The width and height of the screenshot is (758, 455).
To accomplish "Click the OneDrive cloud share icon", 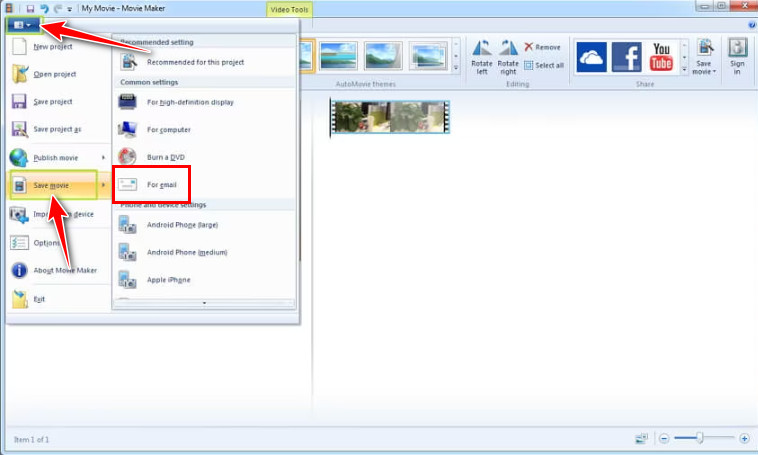I will (x=591, y=57).
